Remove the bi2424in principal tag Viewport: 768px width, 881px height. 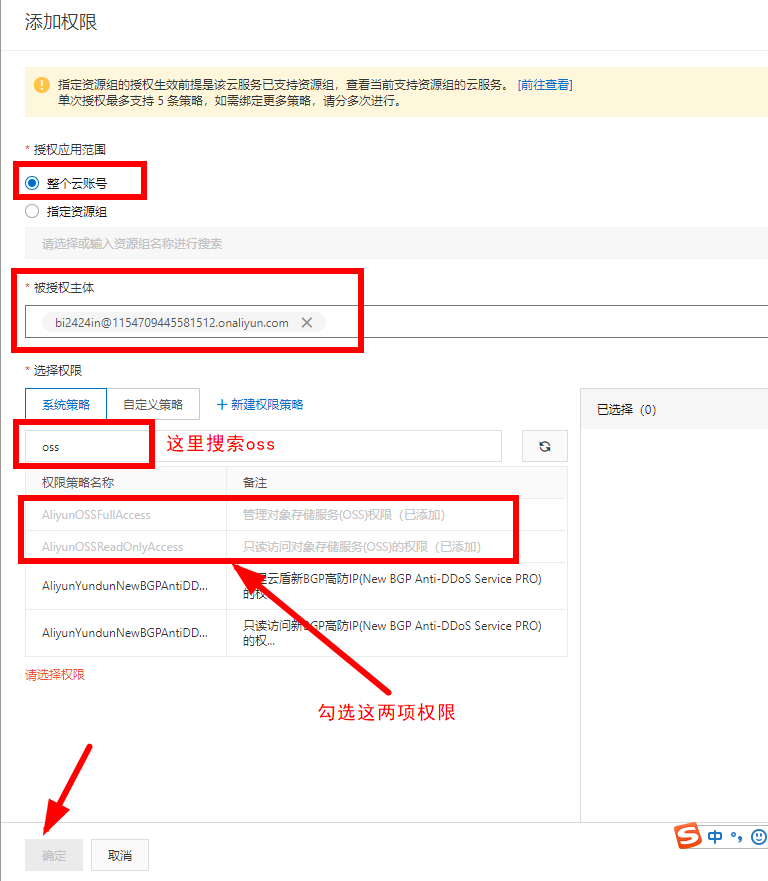pyautogui.click(x=307, y=323)
